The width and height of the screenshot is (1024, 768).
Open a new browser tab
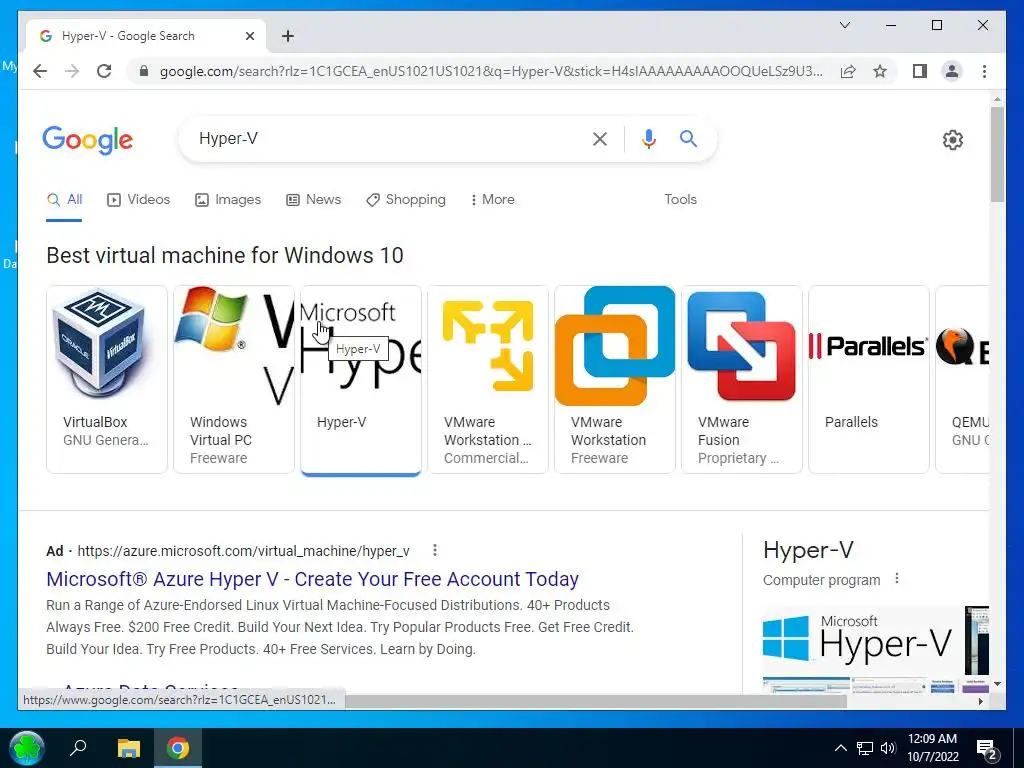coord(288,36)
